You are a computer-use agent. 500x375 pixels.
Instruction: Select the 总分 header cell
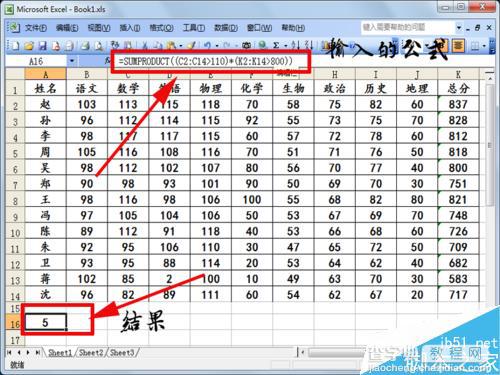point(458,88)
